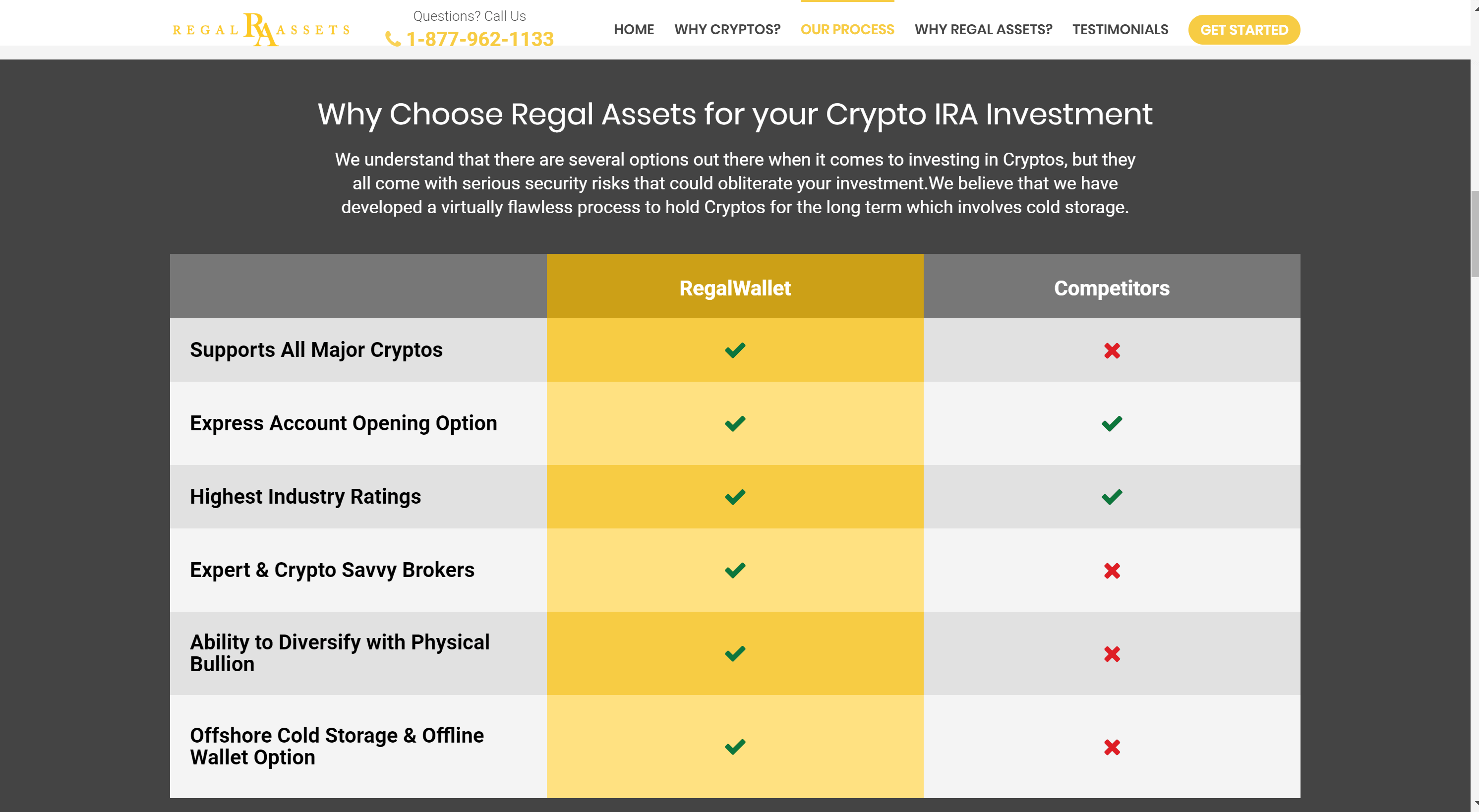Click RegalWallet checkmark for Physical Bullion row
The width and height of the screenshot is (1479, 812).
point(735,654)
